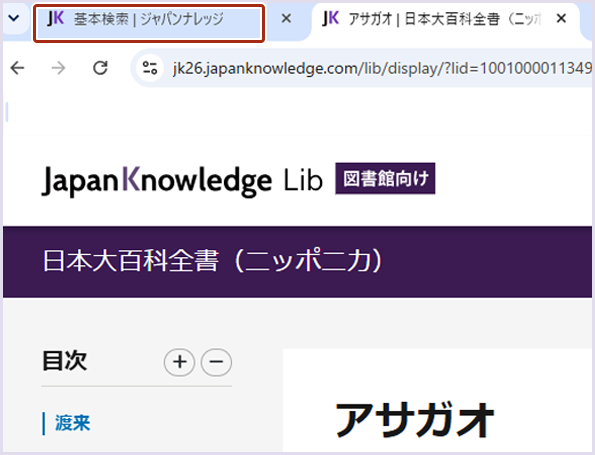Click the 目次 heading

(x=65, y=361)
